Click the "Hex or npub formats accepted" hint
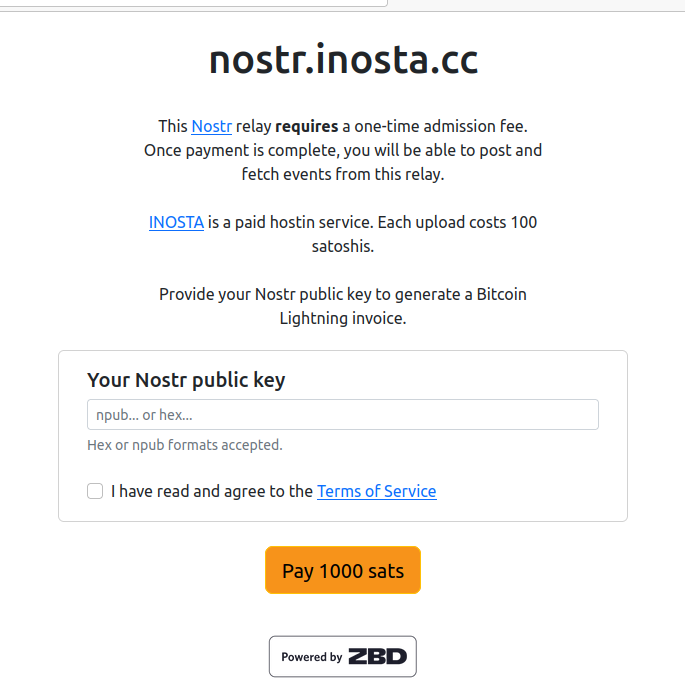The image size is (685, 691). pos(184,445)
